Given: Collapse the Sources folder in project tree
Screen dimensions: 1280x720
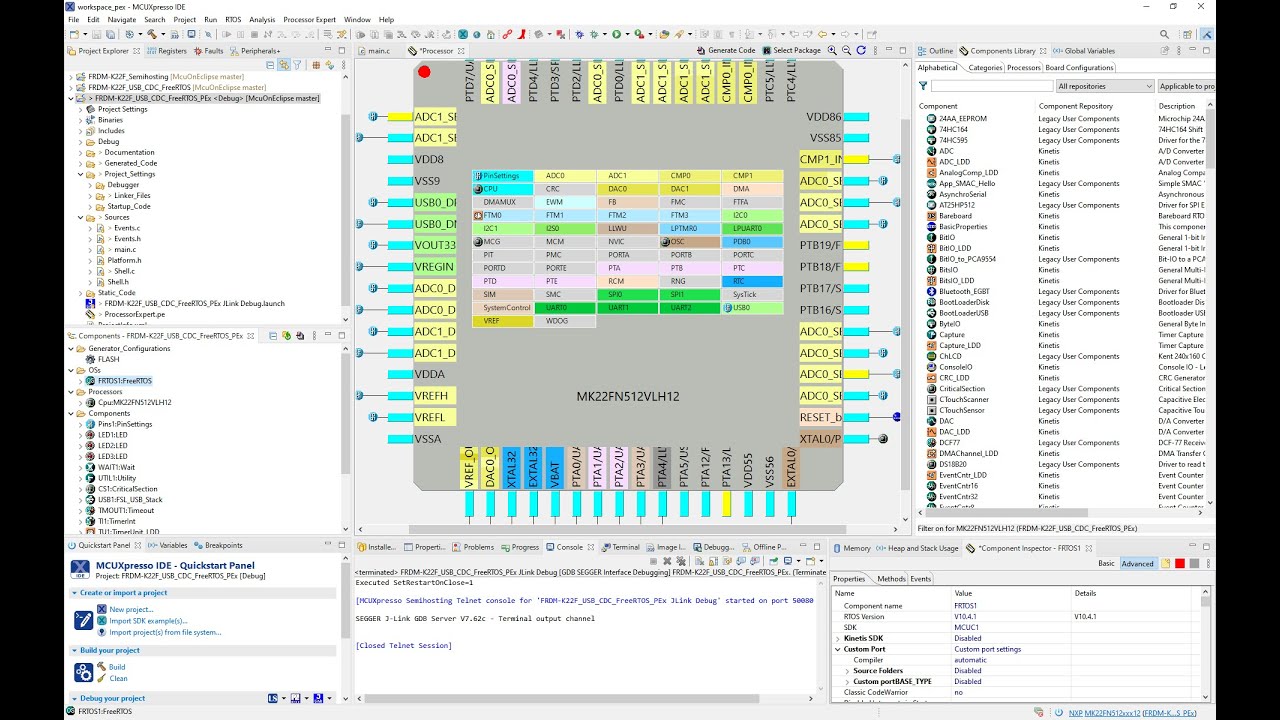Looking at the screenshot, I should click(x=81, y=217).
